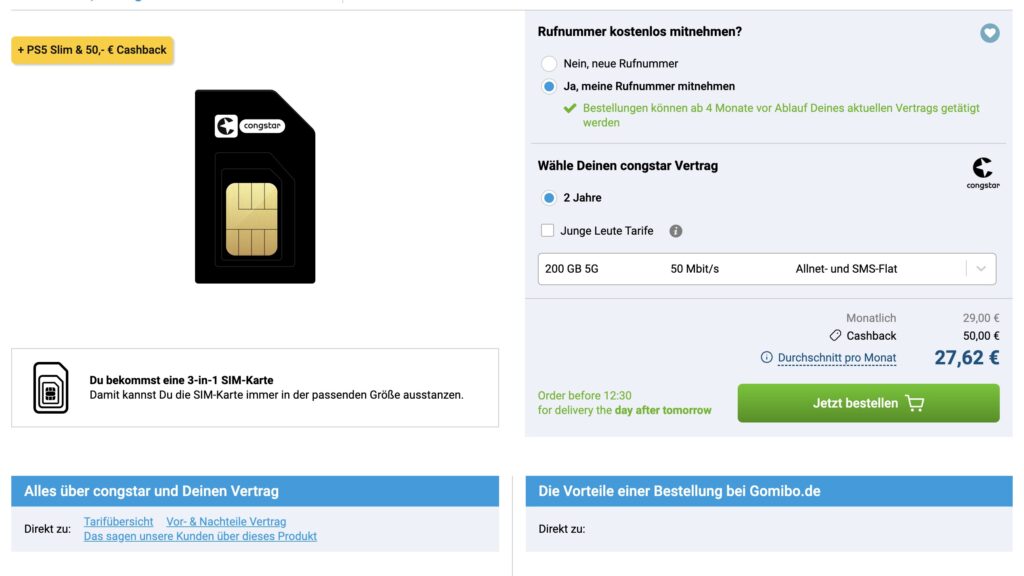Click the Jetzt bestellen button

(x=868, y=403)
